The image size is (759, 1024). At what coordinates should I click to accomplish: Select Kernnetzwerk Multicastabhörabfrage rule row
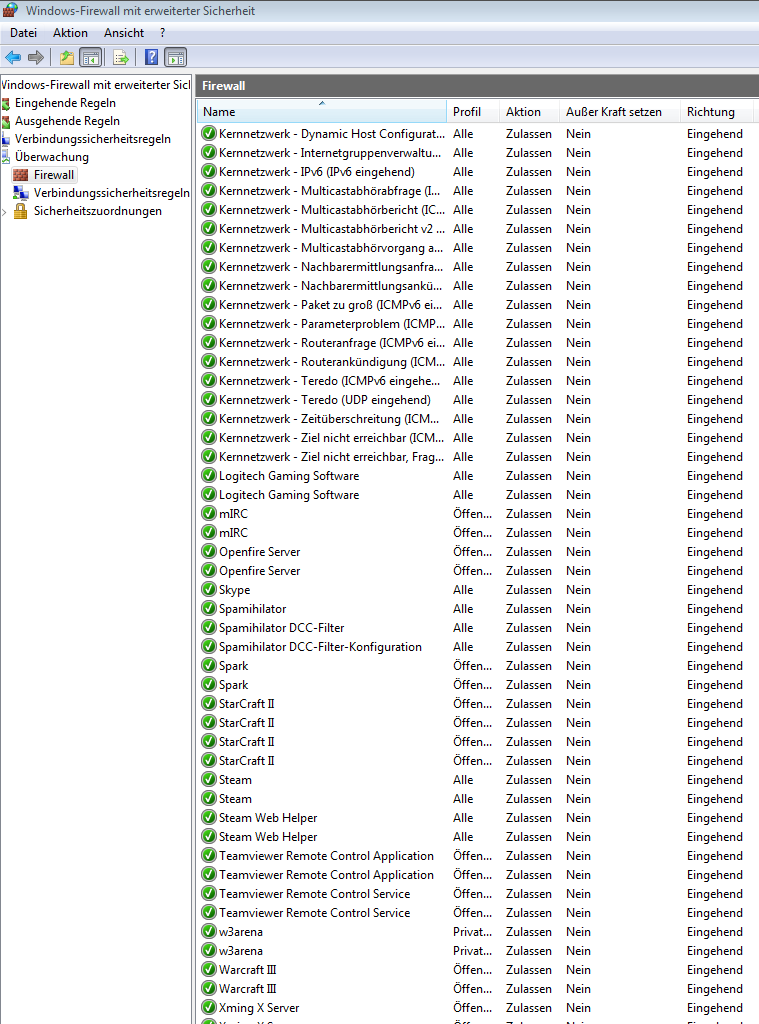click(x=330, y=190)
